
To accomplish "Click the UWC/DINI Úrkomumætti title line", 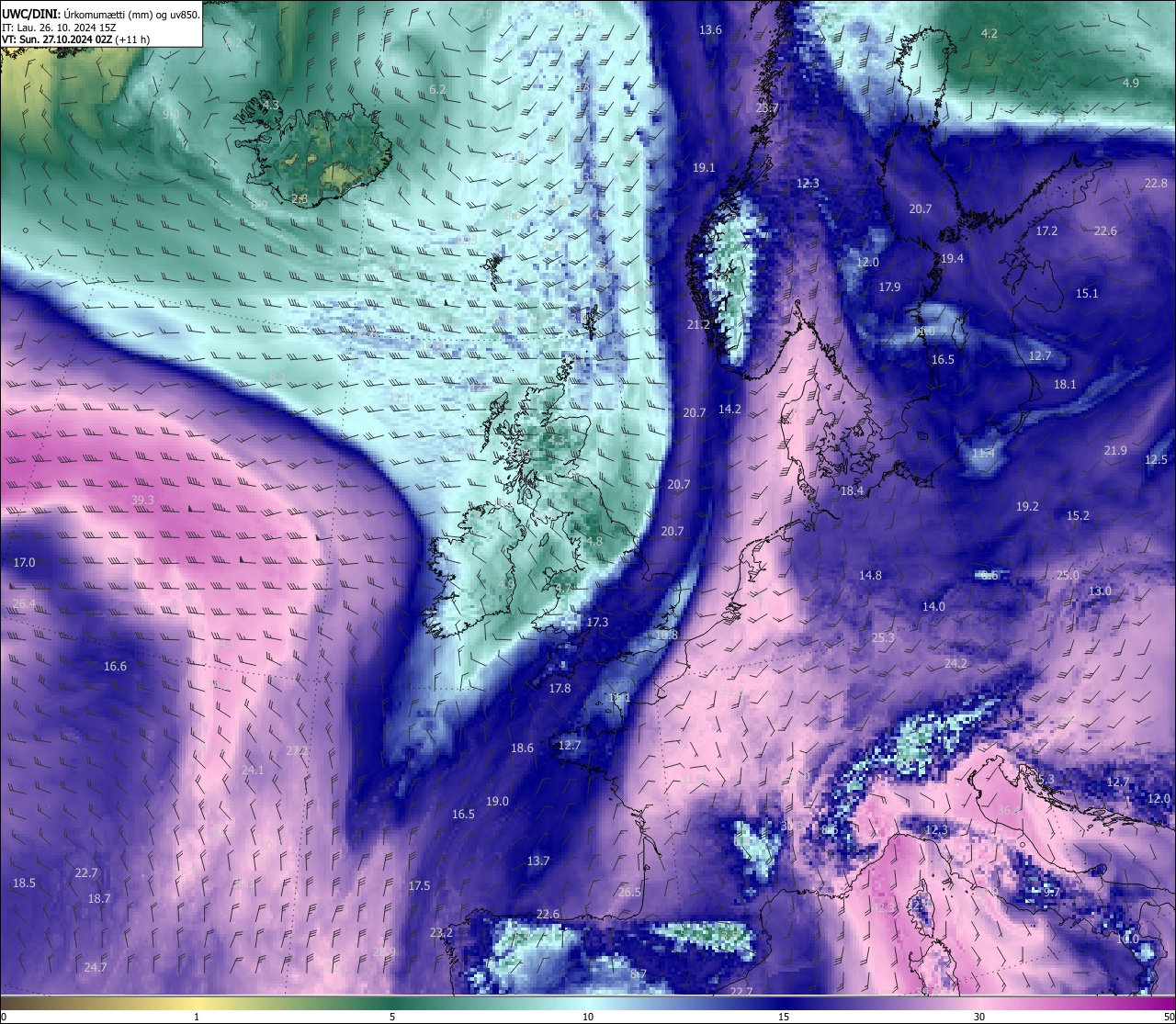I will pyautogui.click(x=100, y=14).
